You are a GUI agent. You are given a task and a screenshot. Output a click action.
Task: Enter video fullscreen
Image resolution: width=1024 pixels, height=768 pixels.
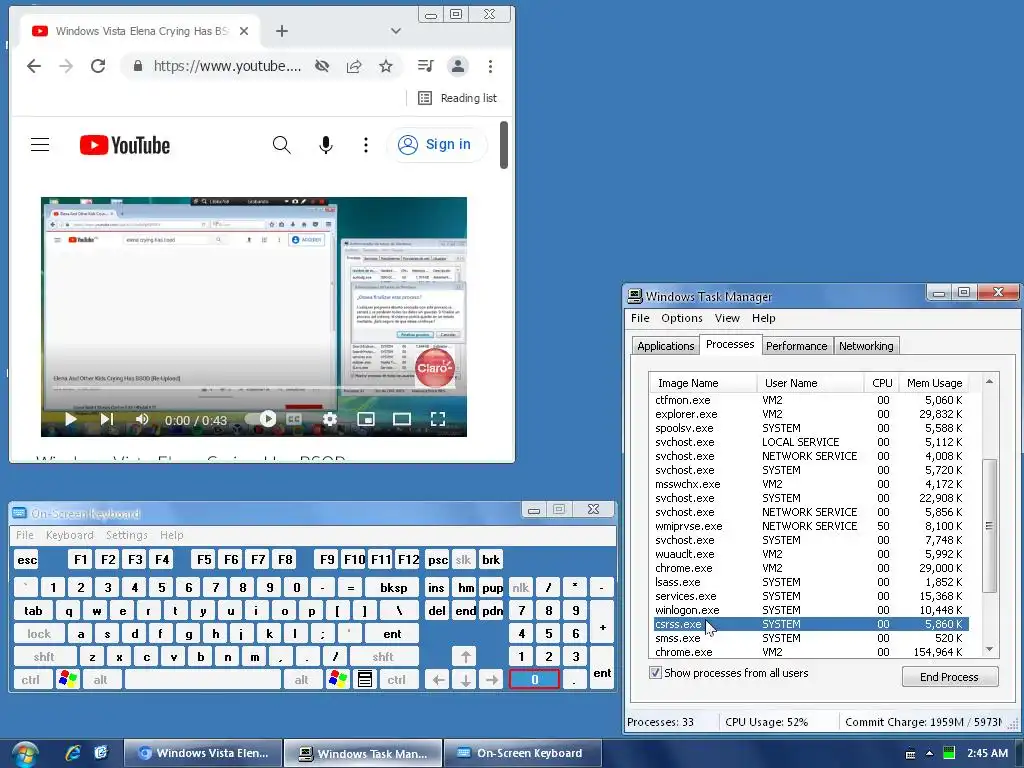(438, 419)
